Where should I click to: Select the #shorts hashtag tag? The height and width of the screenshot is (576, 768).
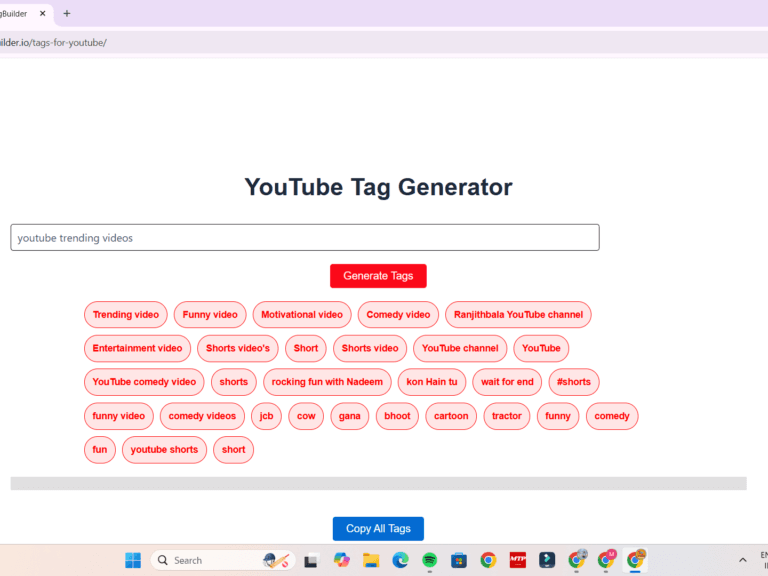(x=574, y=382)
